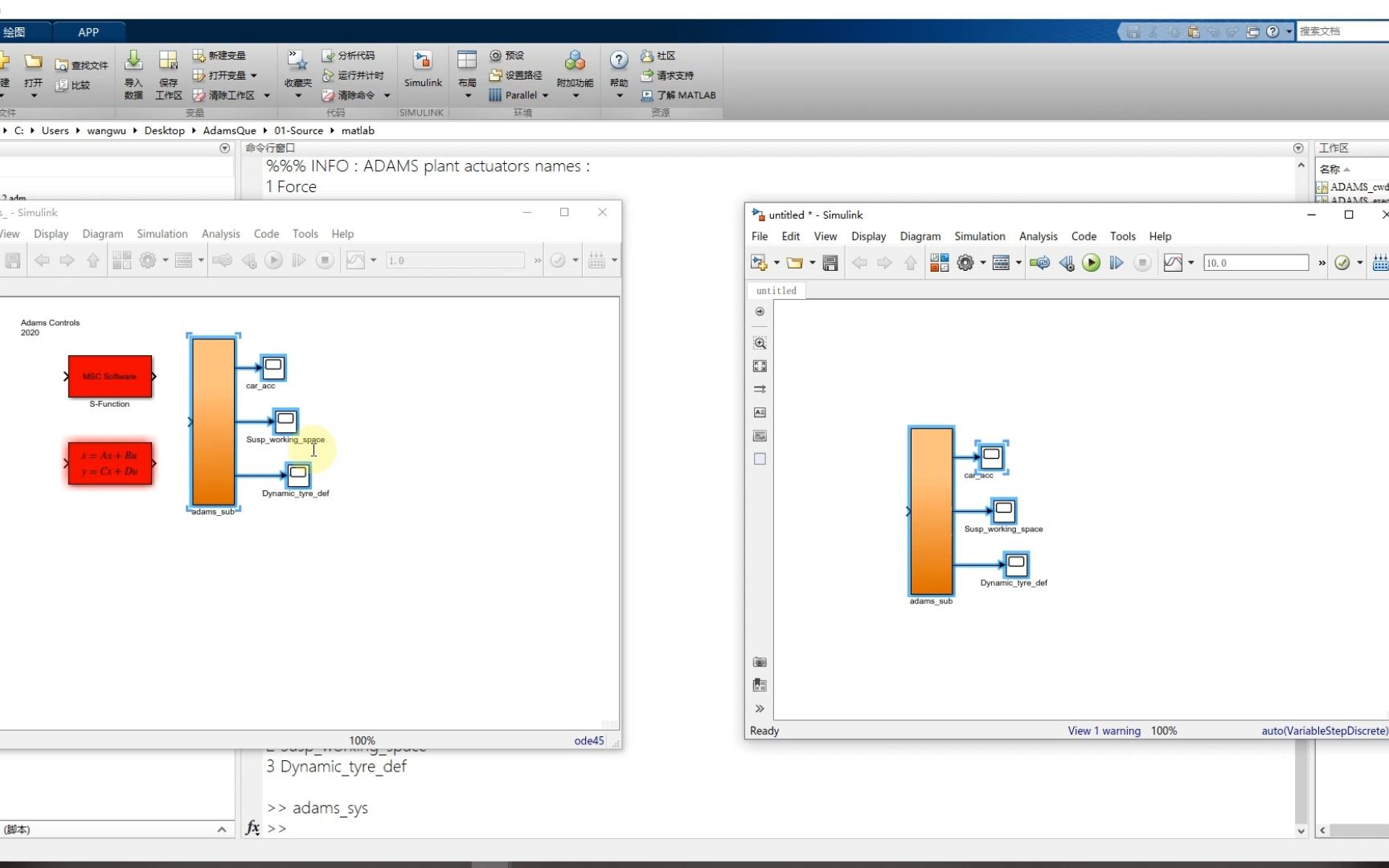This screenshot has height=868, width=1389.
Task: Select red S-Function block in background model
Action: [x=110, y=376]
